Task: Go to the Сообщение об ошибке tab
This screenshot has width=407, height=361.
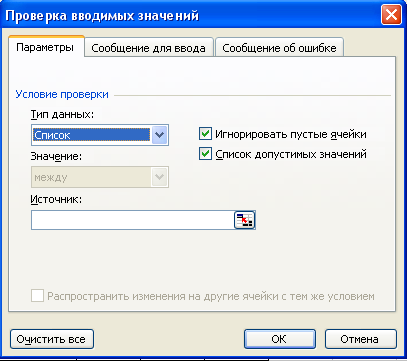Action: tap(279, 48)
